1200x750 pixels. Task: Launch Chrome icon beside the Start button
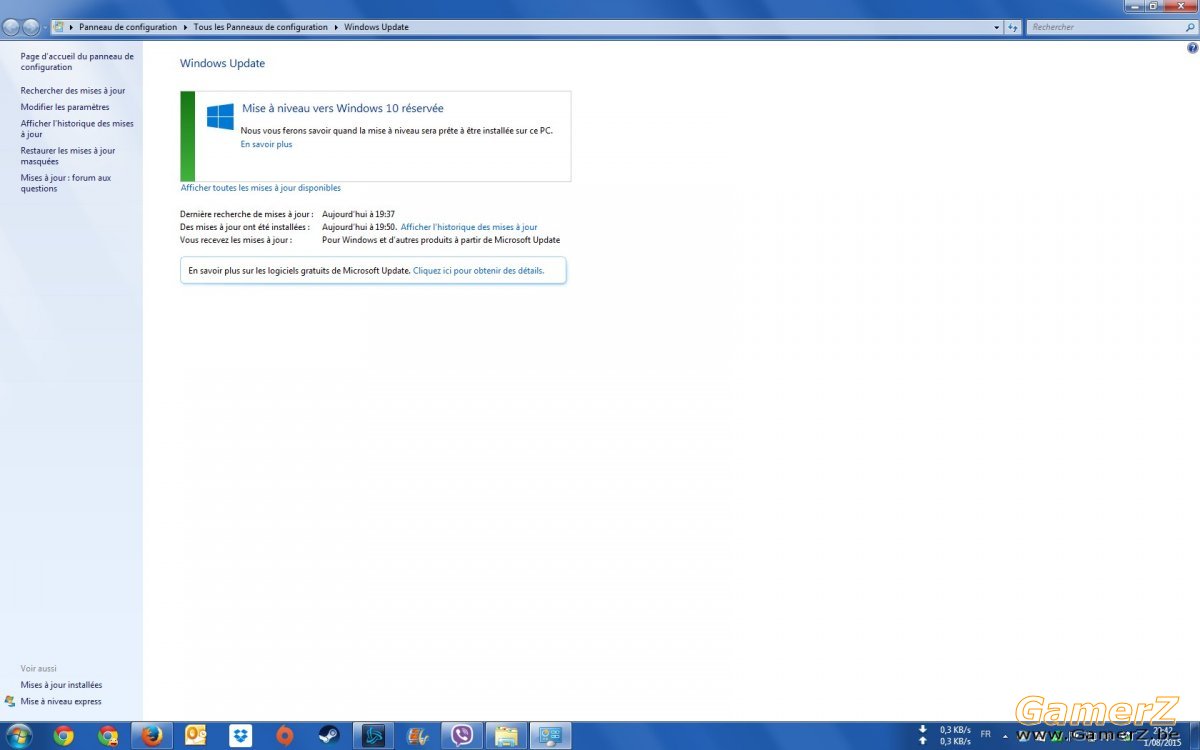pyautogui.click(x=63, y=736)
